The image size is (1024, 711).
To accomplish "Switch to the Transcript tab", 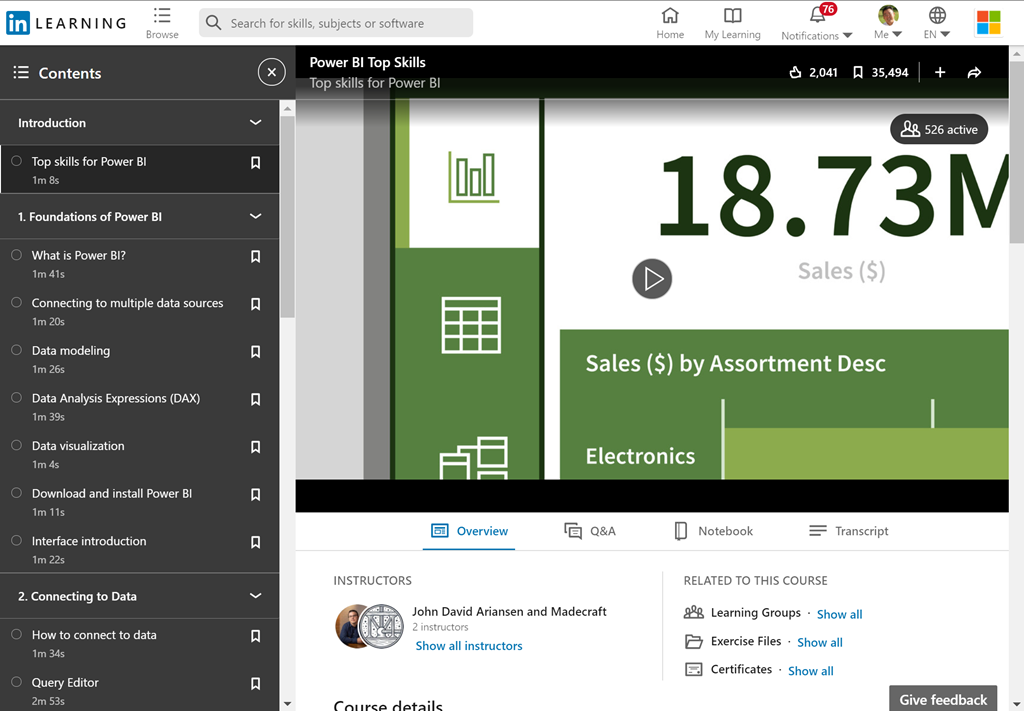I will [x=848, y=531].
